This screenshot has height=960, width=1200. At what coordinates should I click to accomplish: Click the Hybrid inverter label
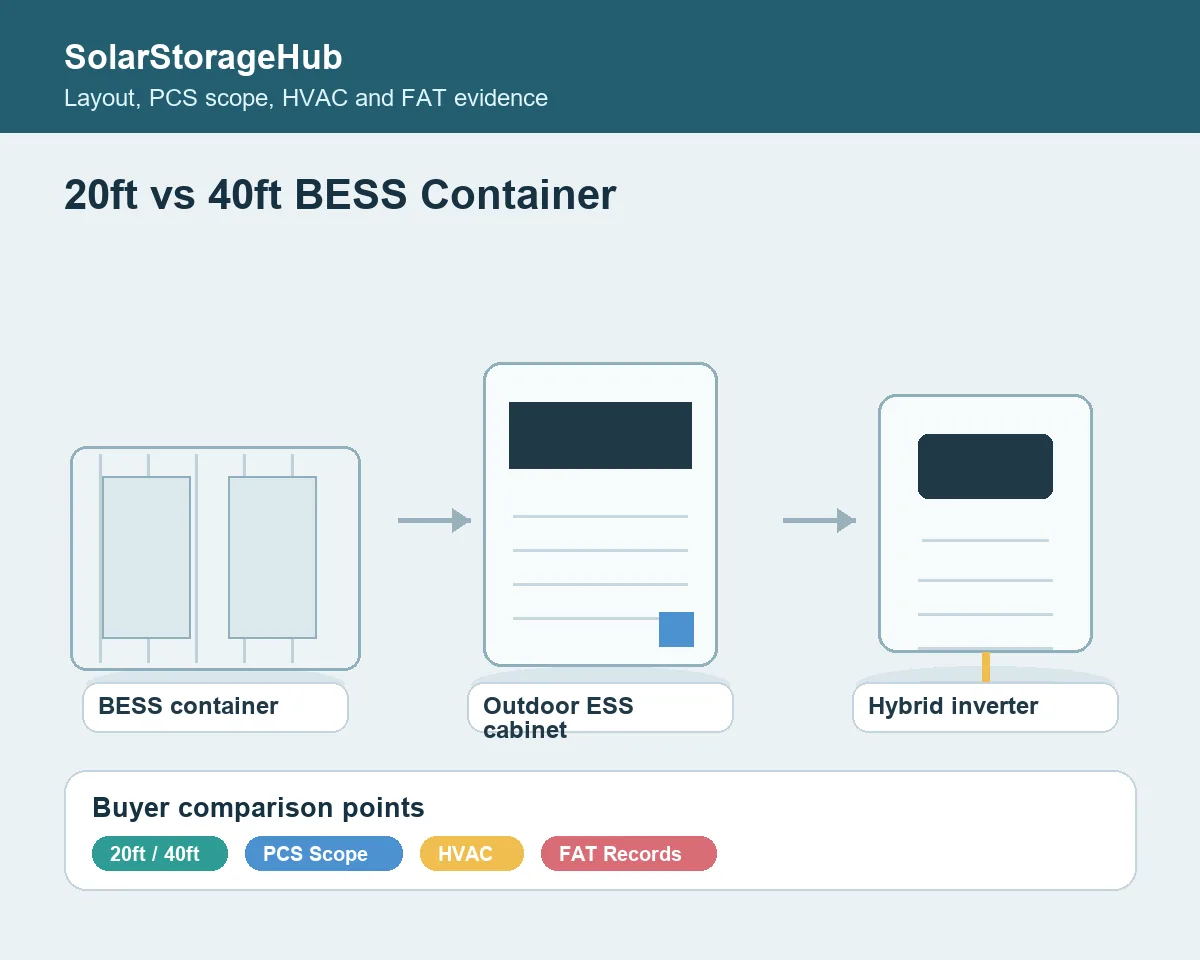(985, 707)
